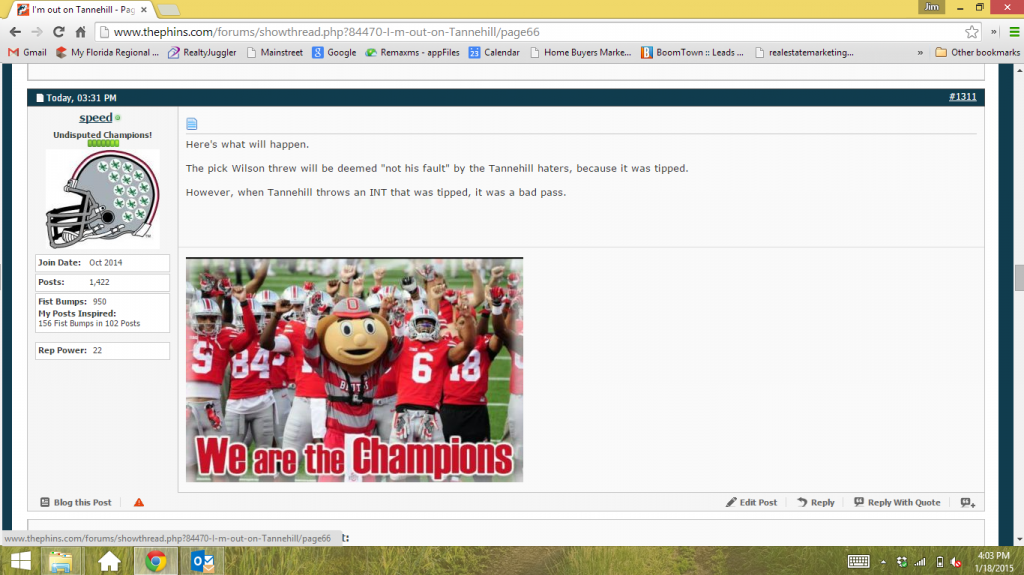The height and width of the screenshot is (575, 1024).
Task: Click Edit Post button
Action: tap(751, 502)
